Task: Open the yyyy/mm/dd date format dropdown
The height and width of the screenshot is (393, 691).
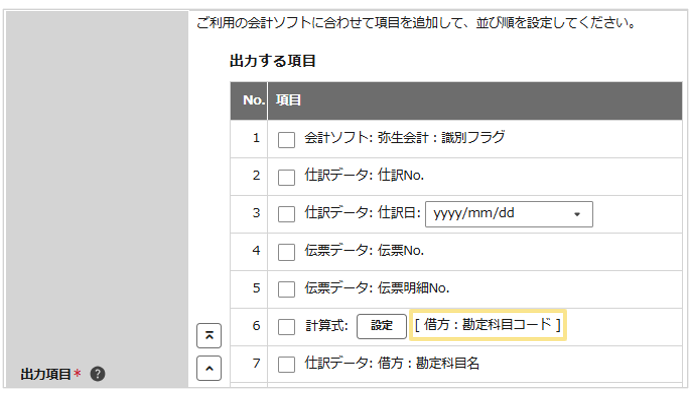Action: click(x=509, y=214)
